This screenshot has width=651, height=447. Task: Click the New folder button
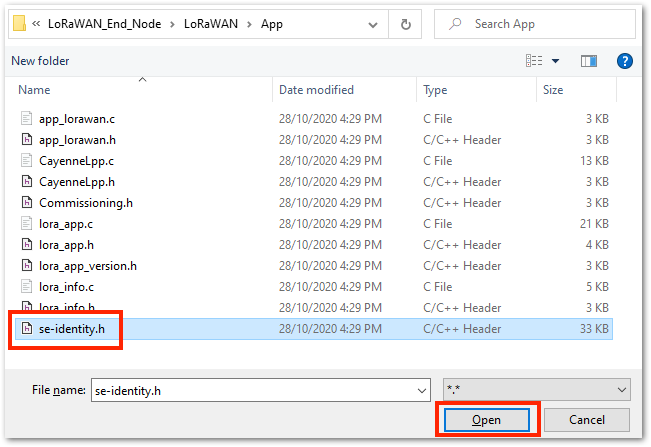coord(40,61)
